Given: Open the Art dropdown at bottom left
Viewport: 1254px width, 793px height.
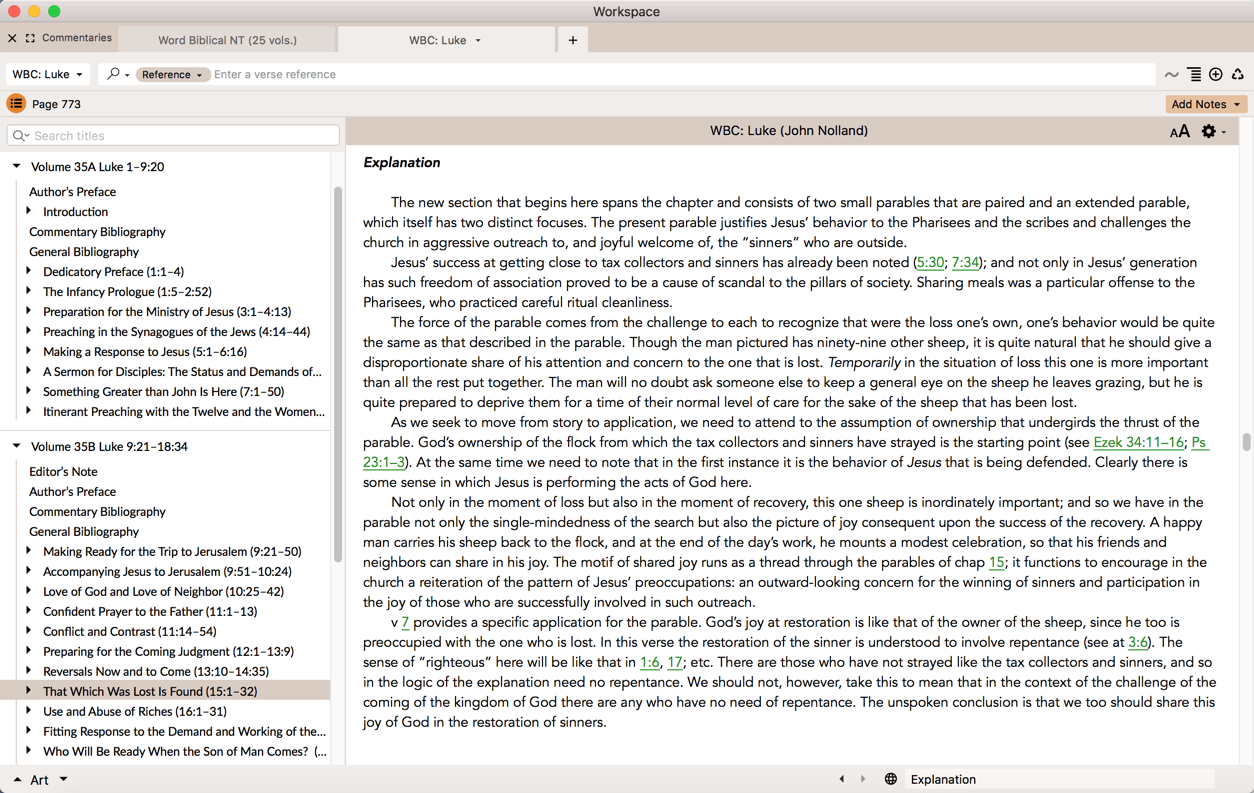Looking at the screenshot, I should [63, 779].
